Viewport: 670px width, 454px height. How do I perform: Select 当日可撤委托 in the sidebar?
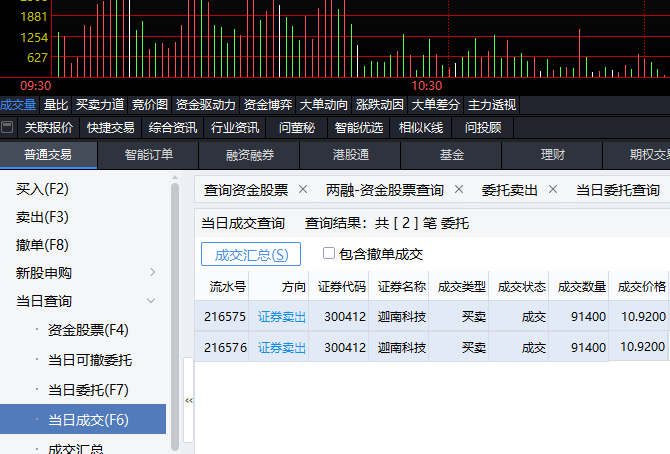90,360
